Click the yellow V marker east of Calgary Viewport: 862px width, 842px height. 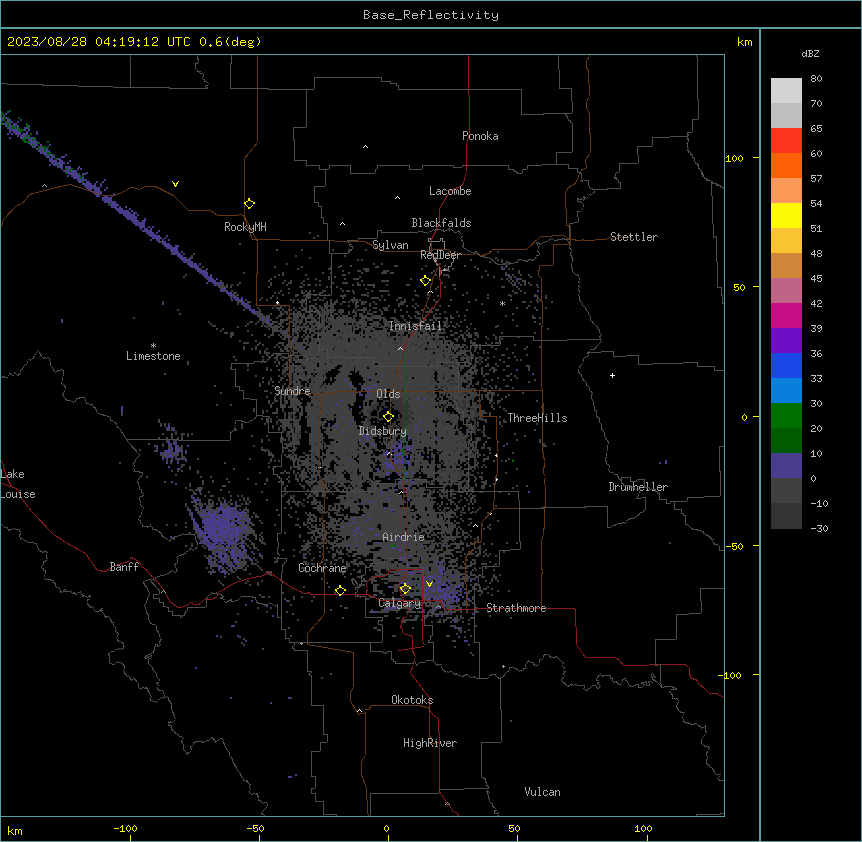[x=429, y=584]
